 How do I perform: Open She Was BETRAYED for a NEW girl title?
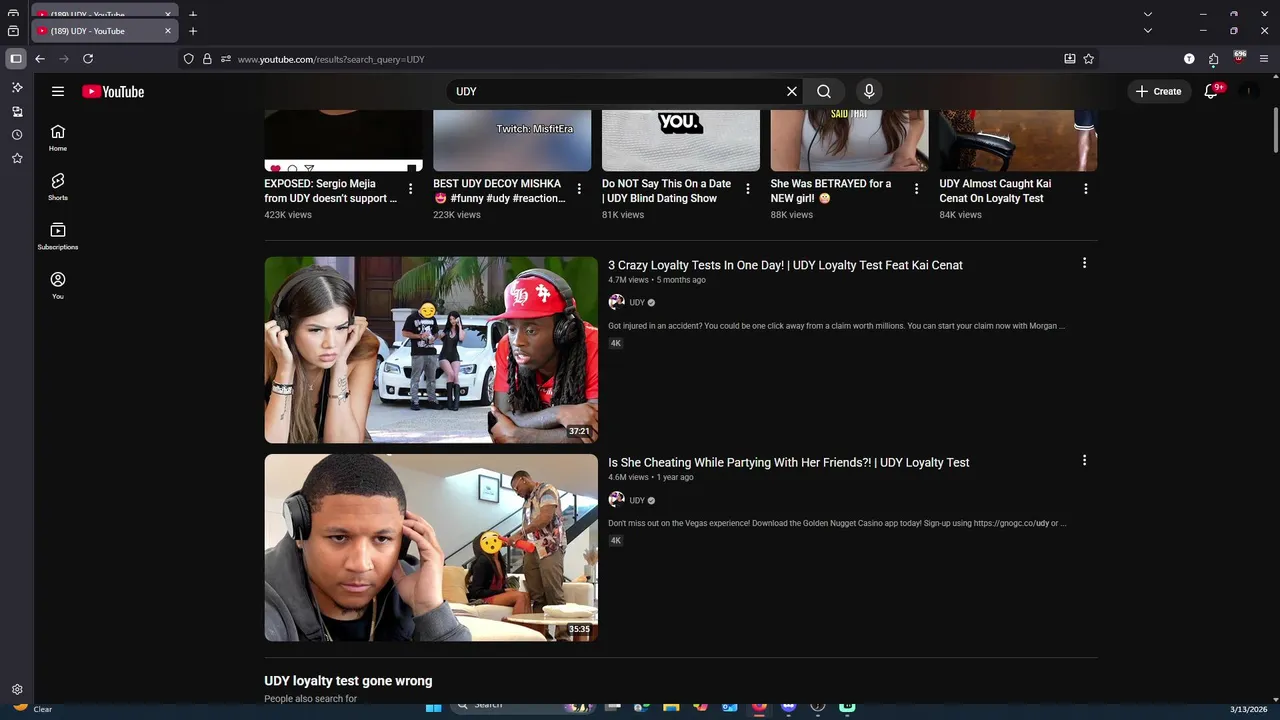(x=831, y=191)
